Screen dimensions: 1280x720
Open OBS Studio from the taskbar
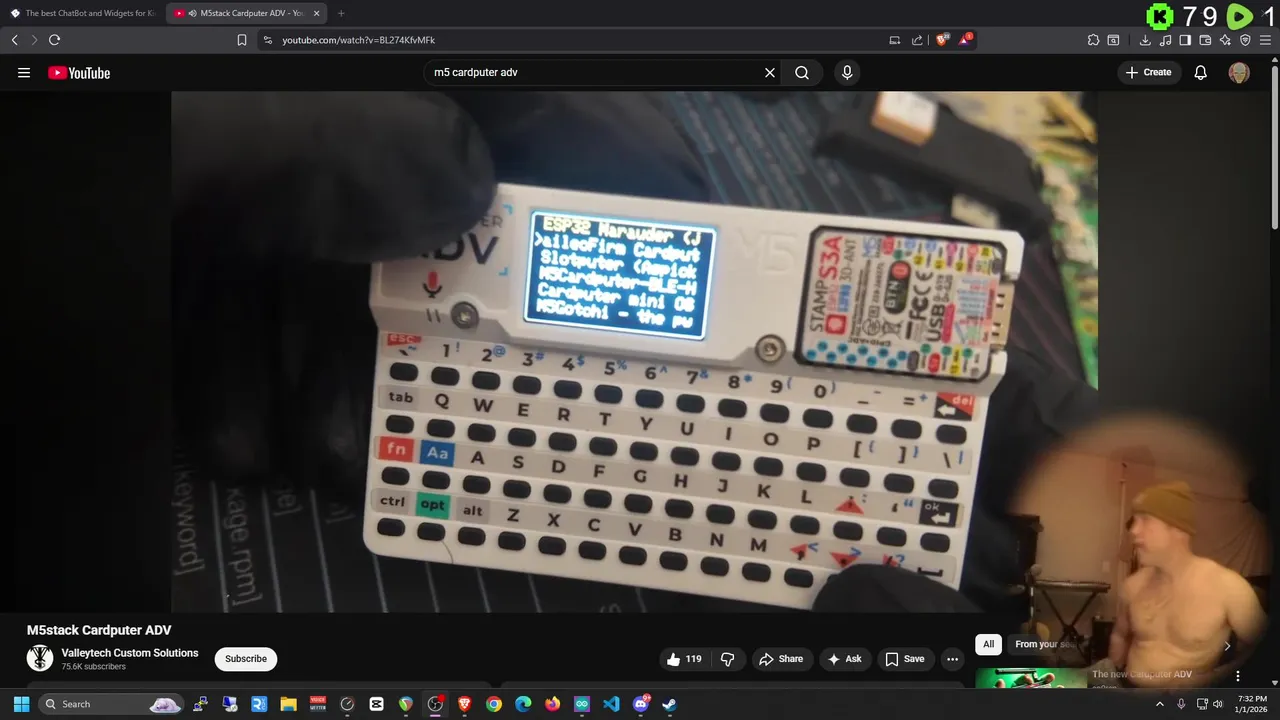pos(435,704)
